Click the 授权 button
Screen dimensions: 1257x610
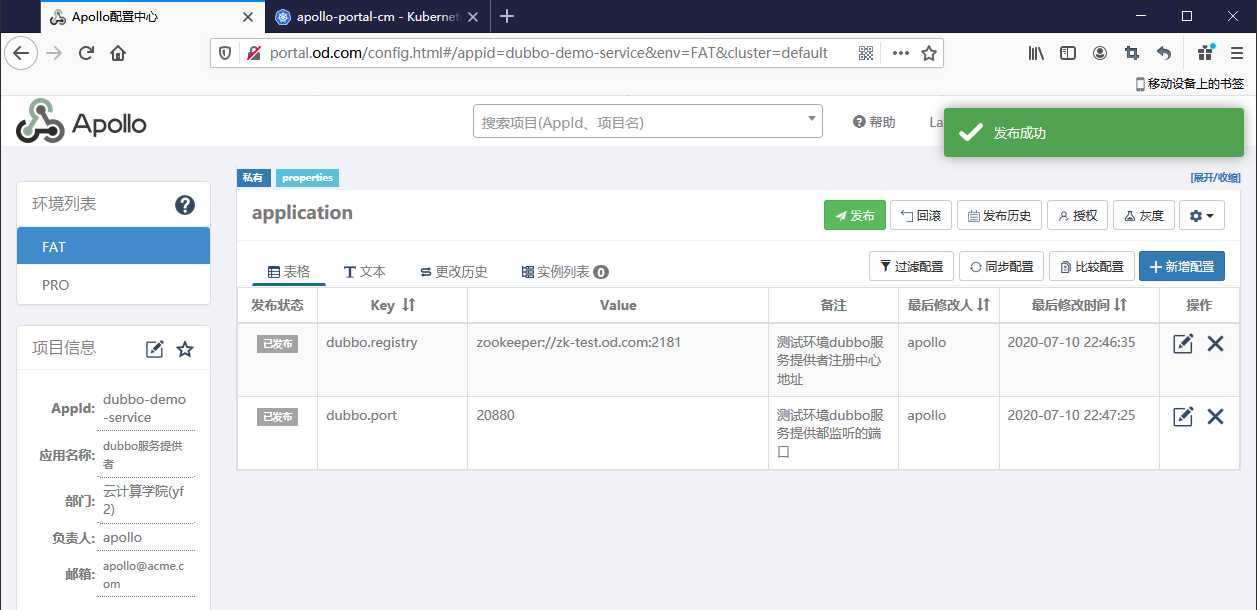1077,215
